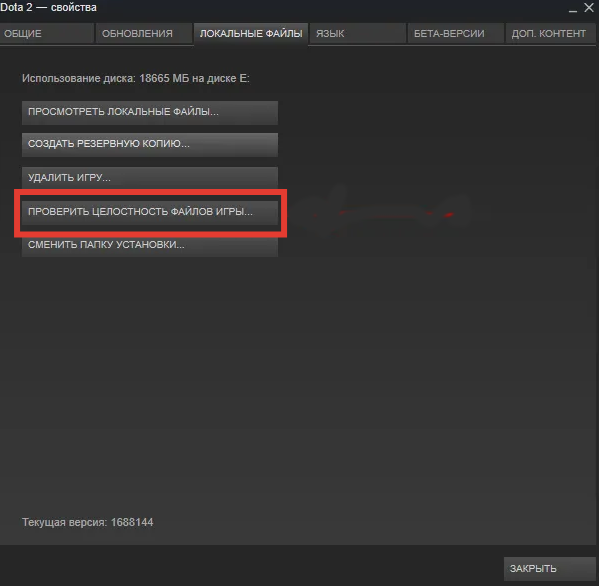The width and height of the screenshot is (599, 586).
Task: Click the current version number 1688144
Action: (132, 522)
